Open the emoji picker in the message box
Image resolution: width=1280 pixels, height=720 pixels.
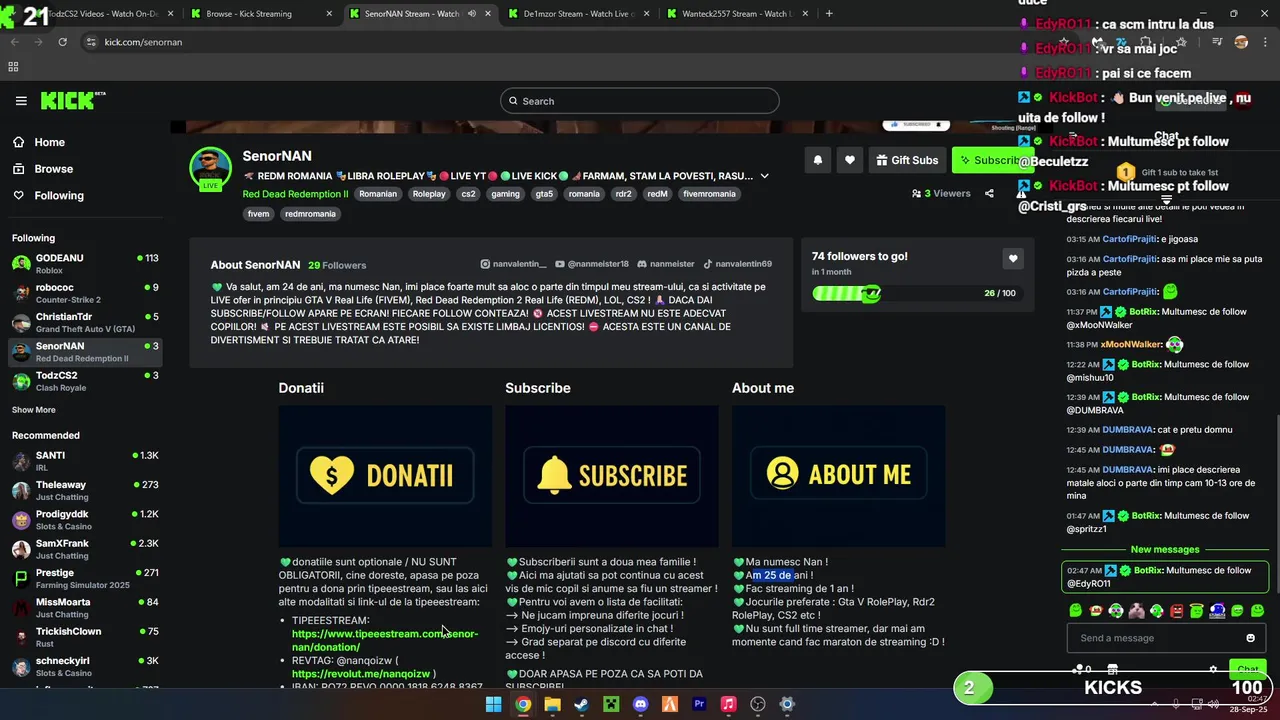pos(1250,638)
